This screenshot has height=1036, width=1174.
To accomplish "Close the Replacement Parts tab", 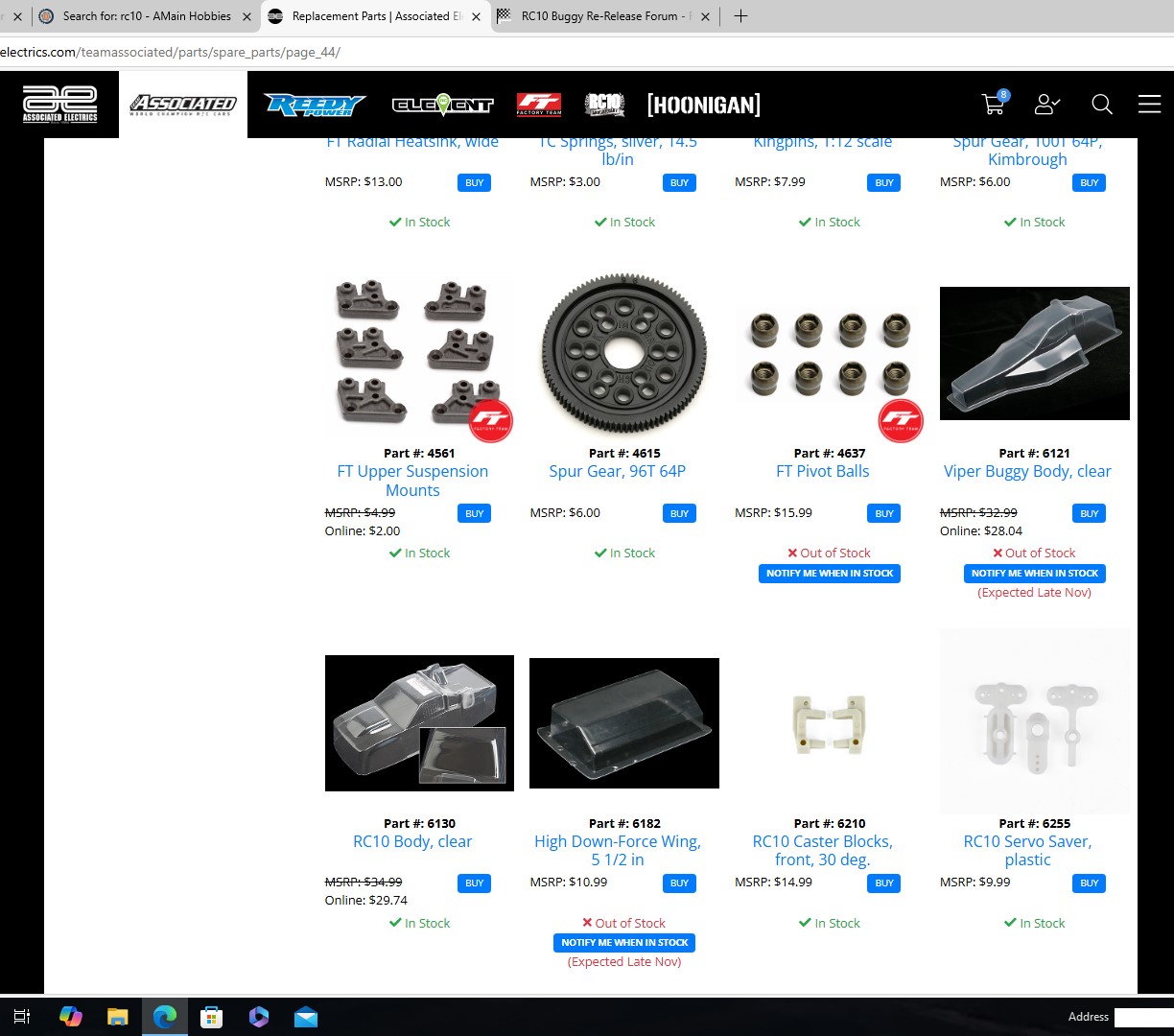I will coord(477,16).
